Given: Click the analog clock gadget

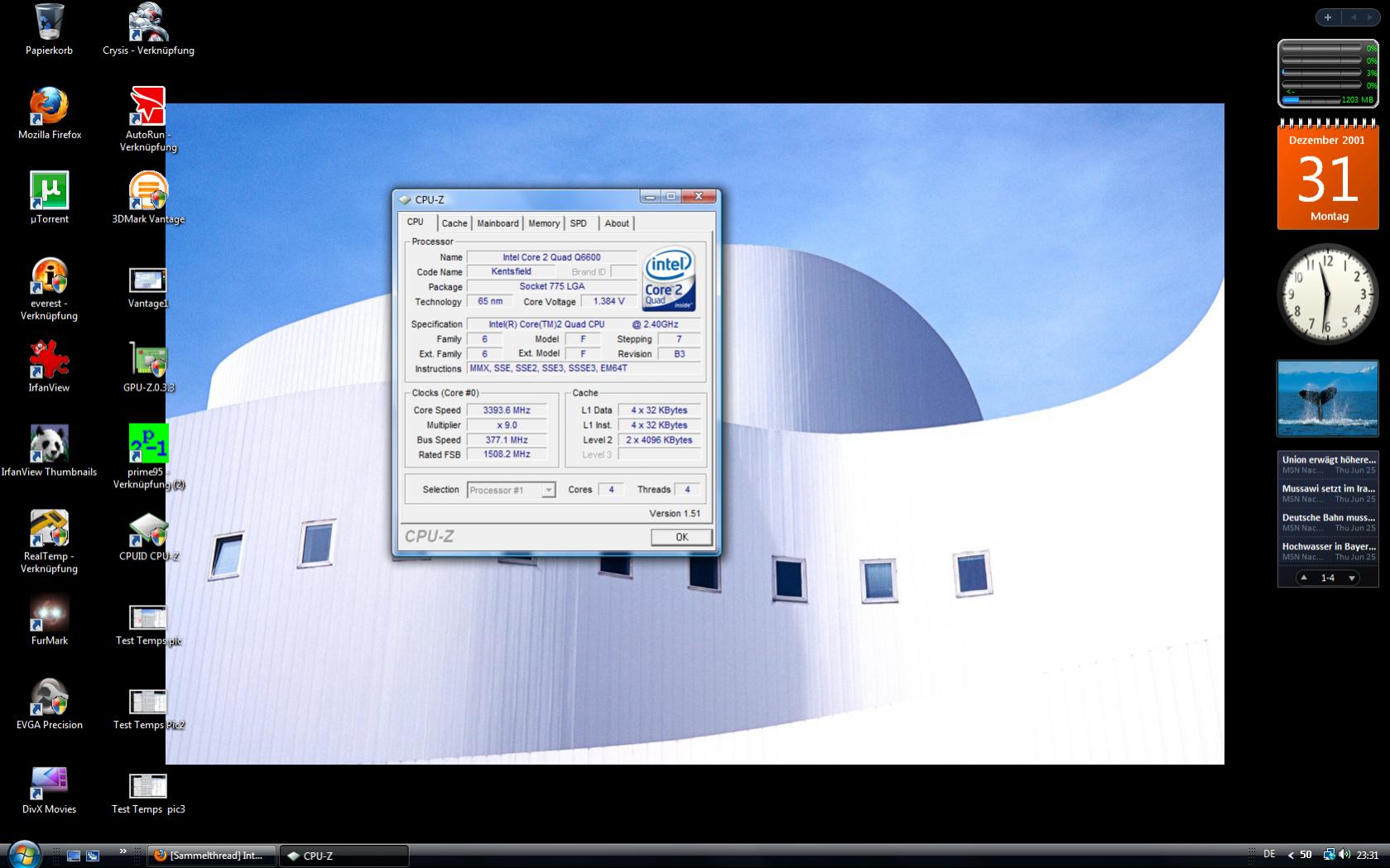Looking at the screenshot, I should (1328, 295).
